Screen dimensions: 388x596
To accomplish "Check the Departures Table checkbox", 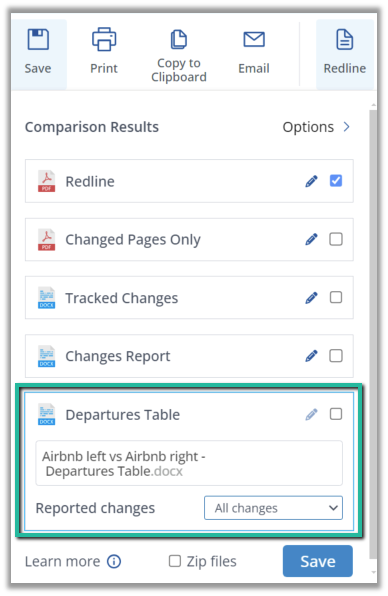I will point(336,414).
